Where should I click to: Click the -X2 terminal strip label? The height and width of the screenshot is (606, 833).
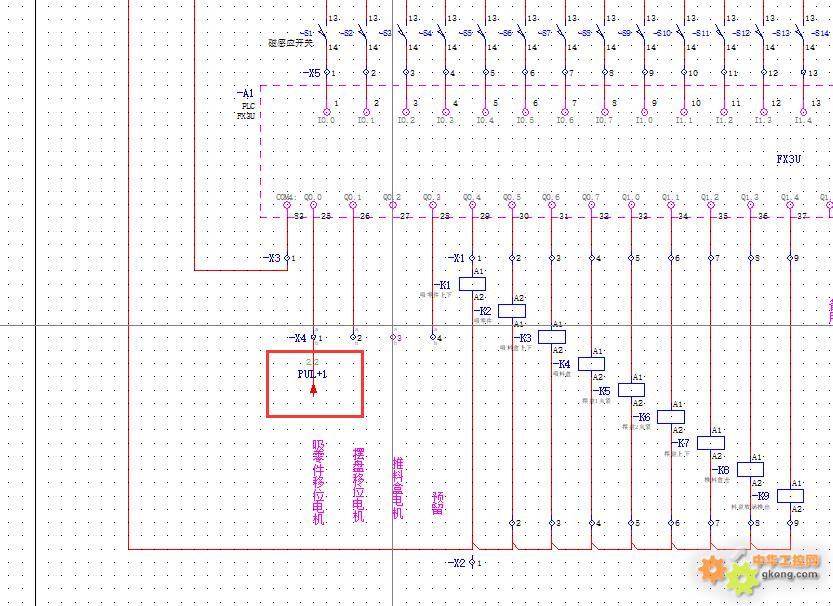[457, 563]
